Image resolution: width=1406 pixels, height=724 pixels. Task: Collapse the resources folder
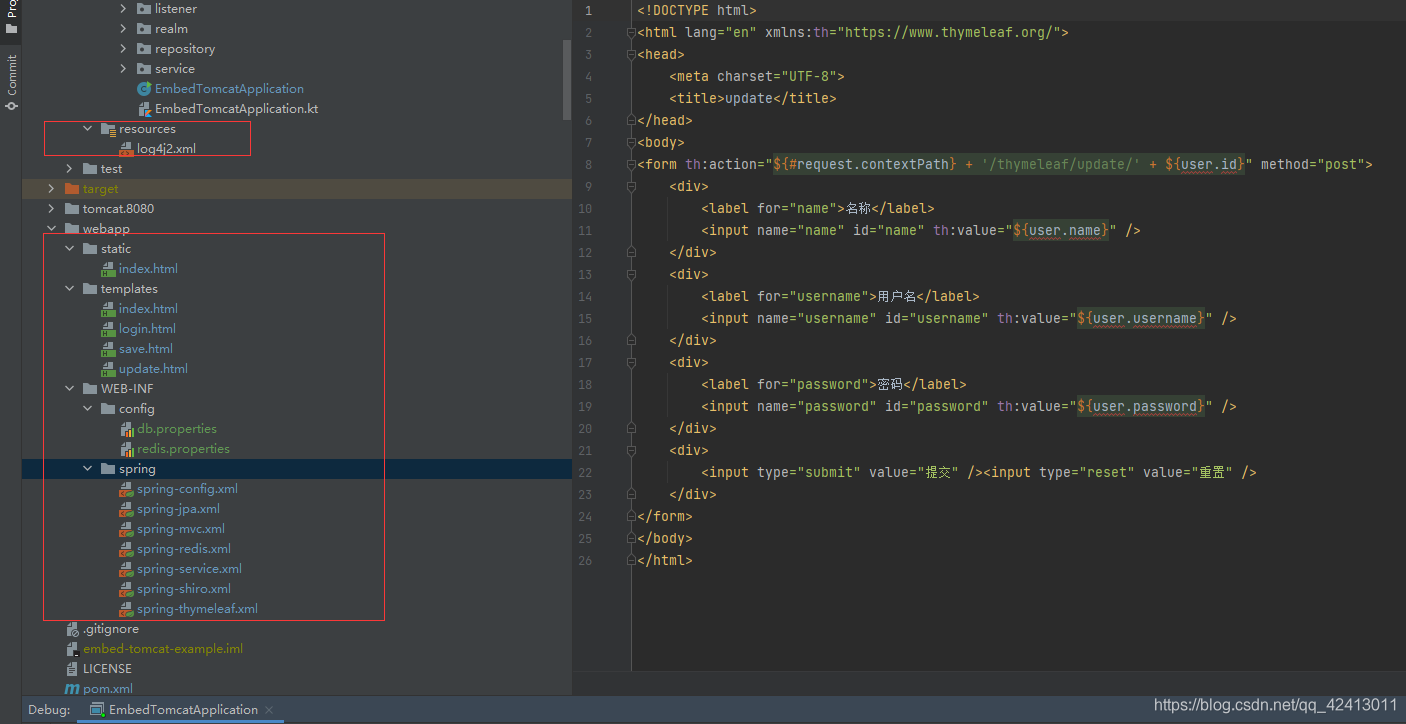pos(88,129)
